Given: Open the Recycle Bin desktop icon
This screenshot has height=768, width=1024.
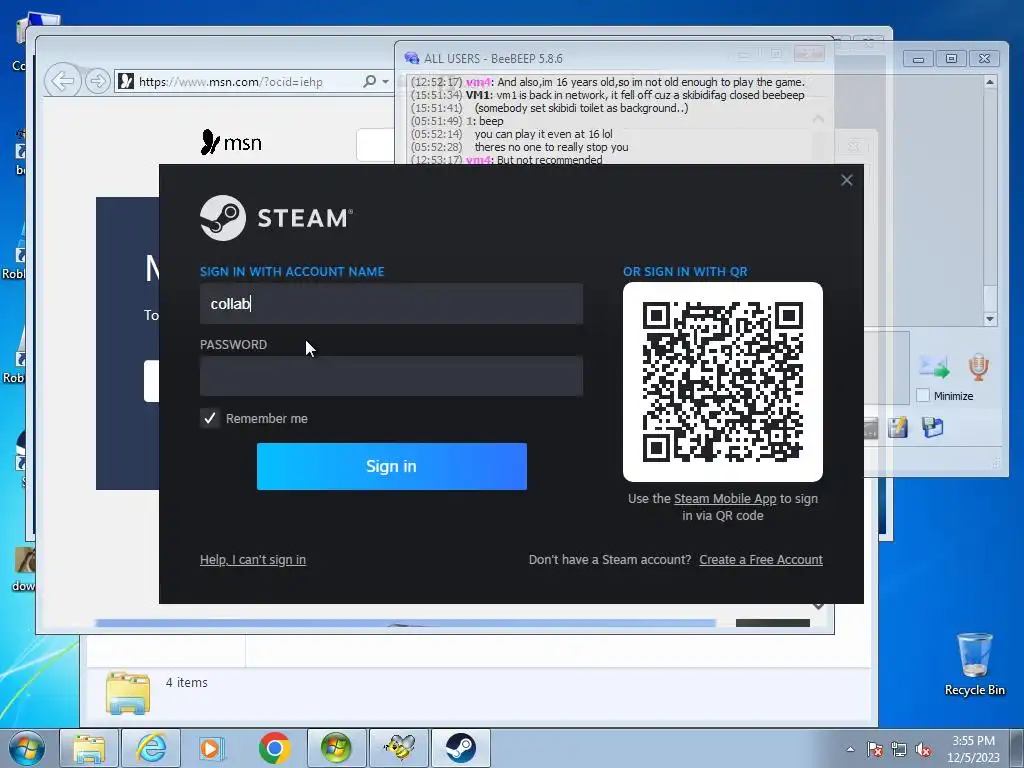Looking at the screenshot, I should 974,664.
